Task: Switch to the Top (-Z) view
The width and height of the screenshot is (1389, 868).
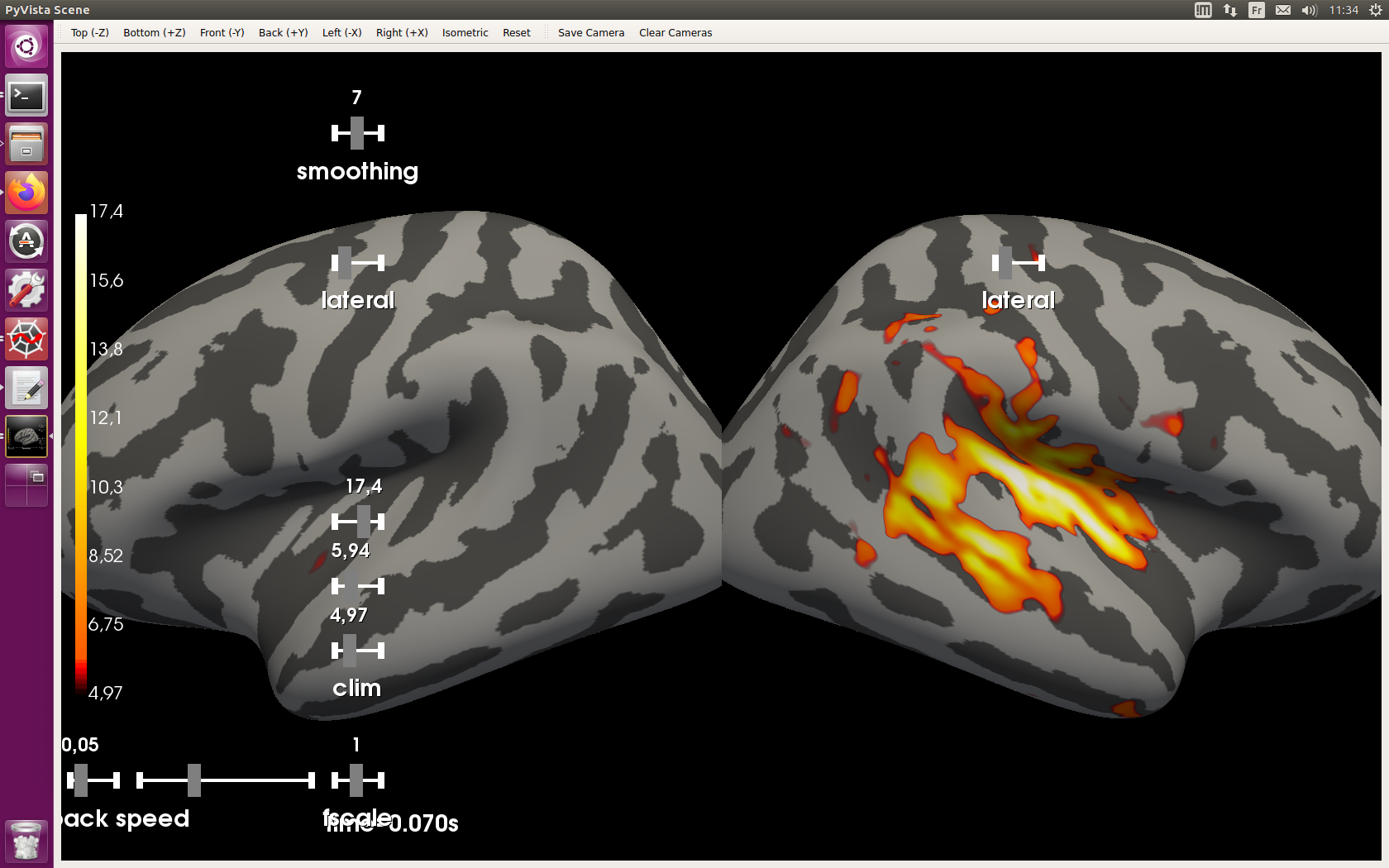Action: [x=89, y=32]
